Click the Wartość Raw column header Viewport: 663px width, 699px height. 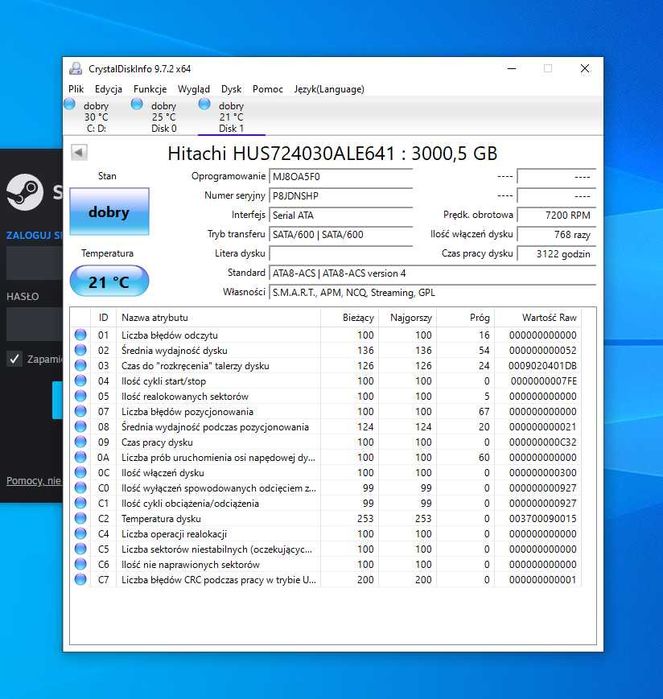[538, 317]
